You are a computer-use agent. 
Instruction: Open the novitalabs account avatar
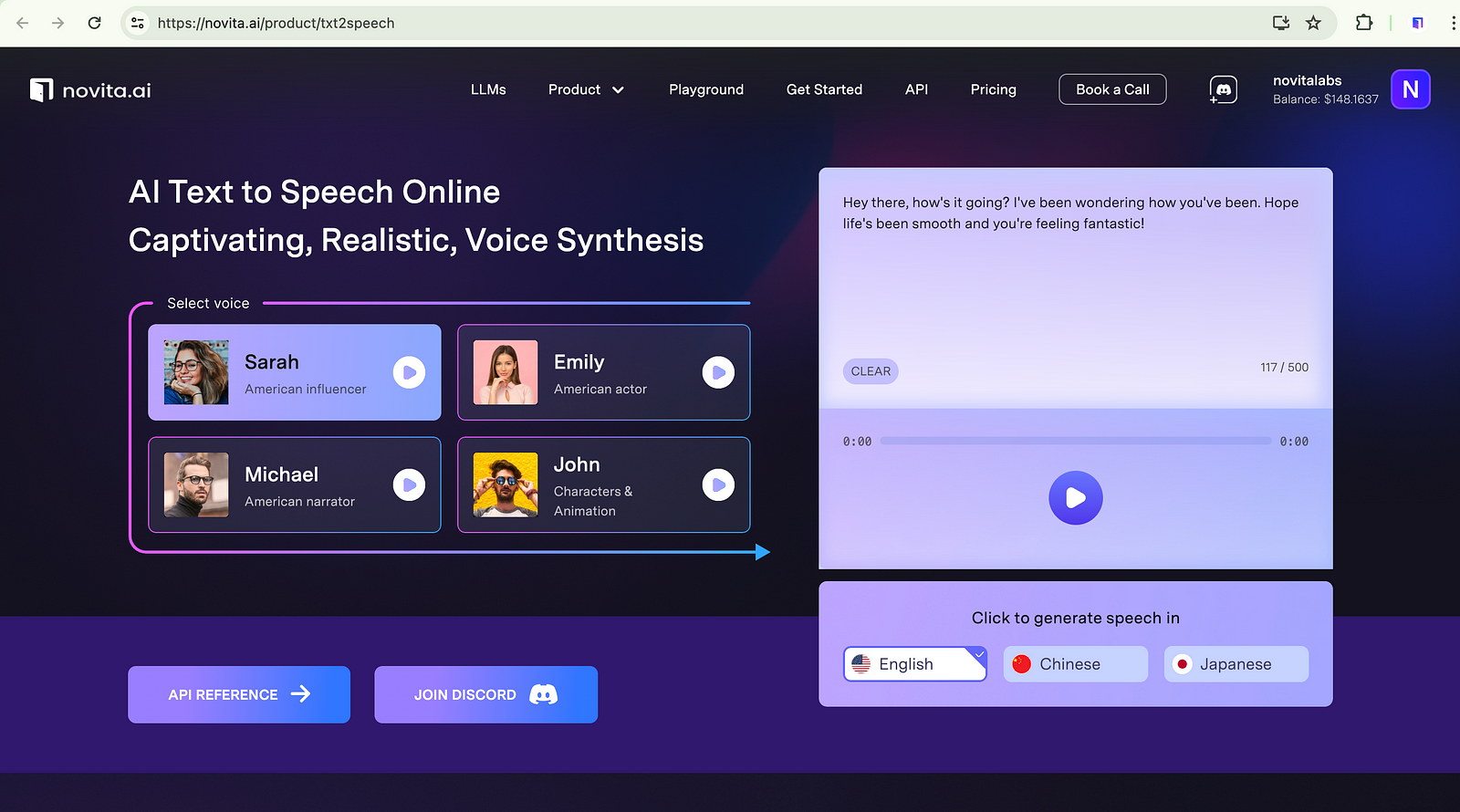(x=1410, y=89)
